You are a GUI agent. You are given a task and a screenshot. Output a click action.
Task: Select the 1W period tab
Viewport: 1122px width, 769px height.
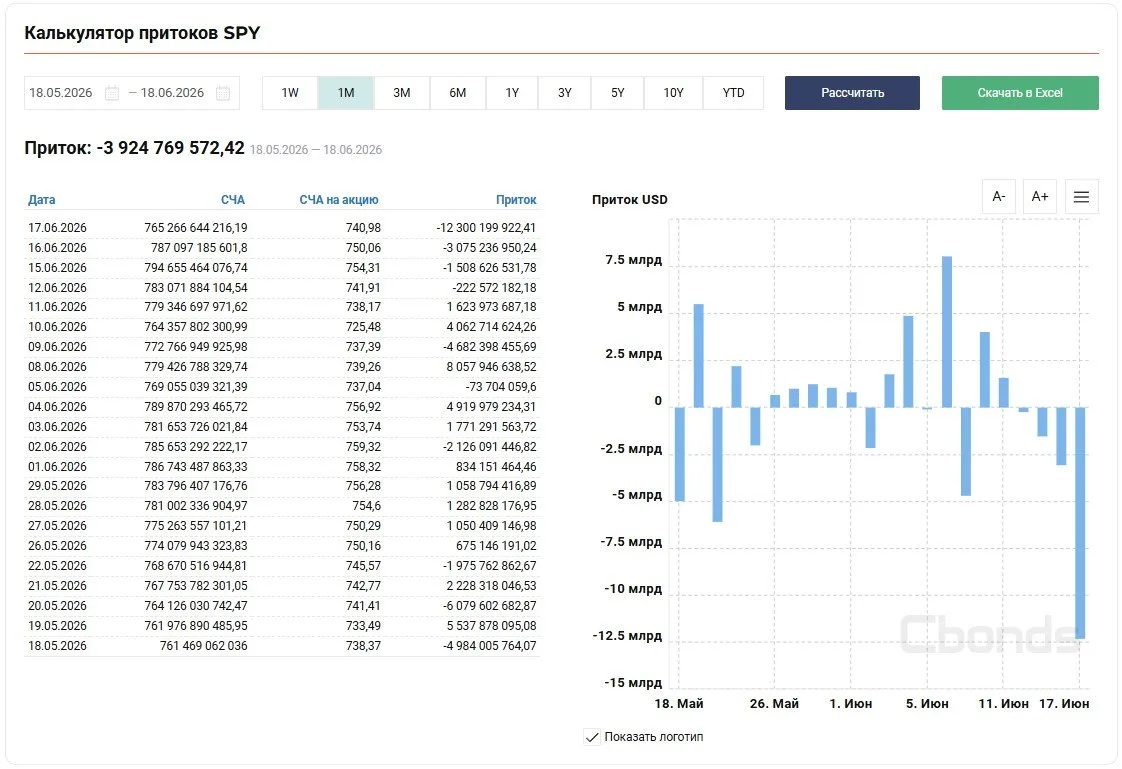click(x=290, y=93)
